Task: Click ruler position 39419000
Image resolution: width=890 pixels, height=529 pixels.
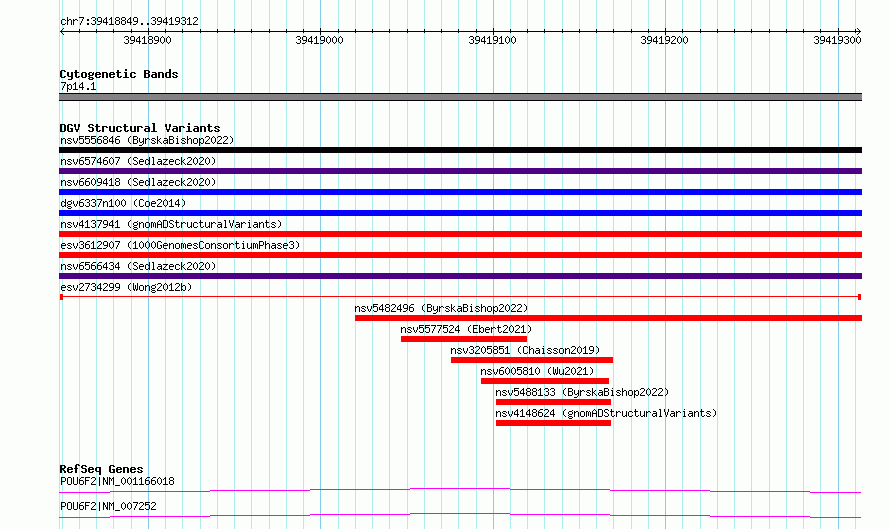Action: [319, 40]
